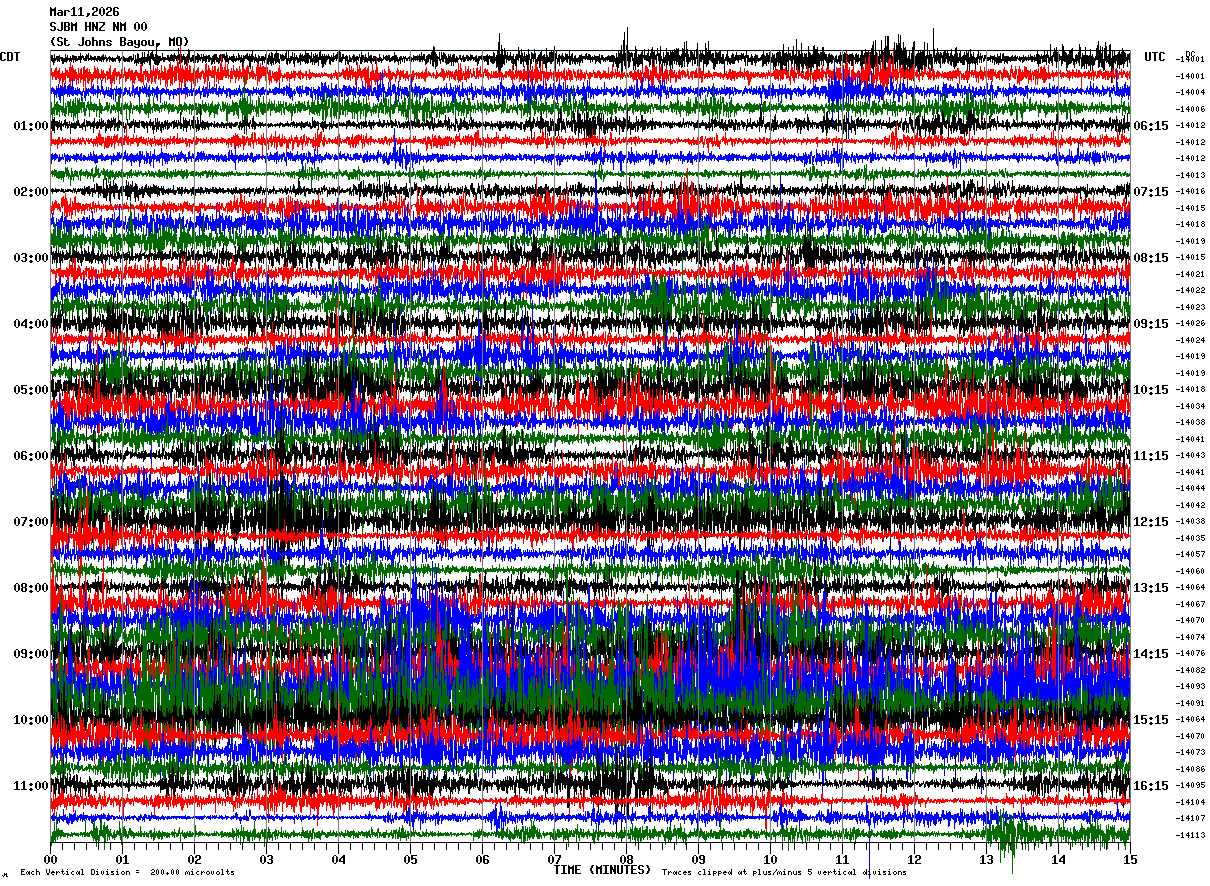Click the -14016 offset value
This screenshot has width=1210, height=886.
pyautogui.click(x=1190, y=191)
